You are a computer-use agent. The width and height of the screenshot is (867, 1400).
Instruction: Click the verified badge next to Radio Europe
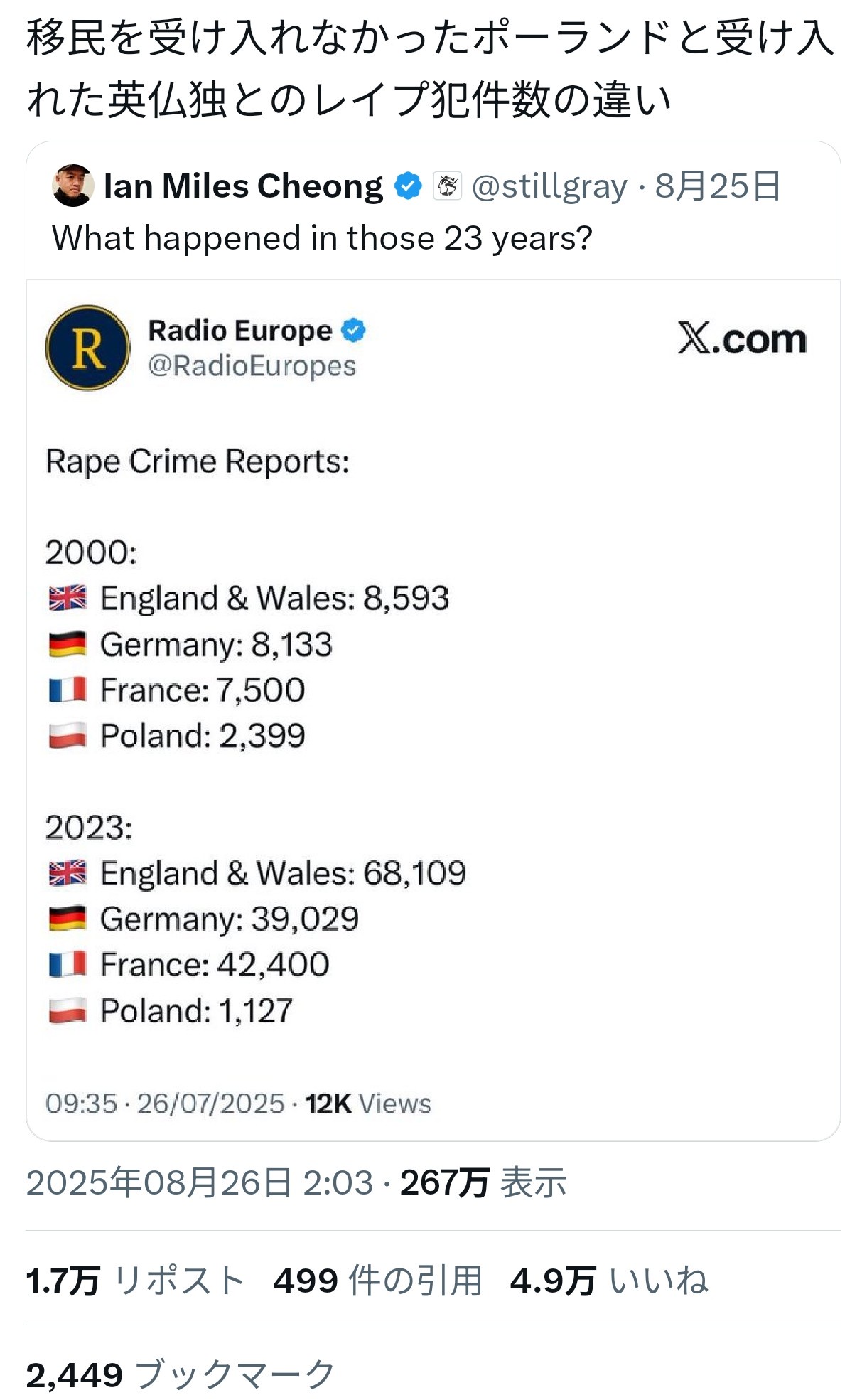coord(353,331)
